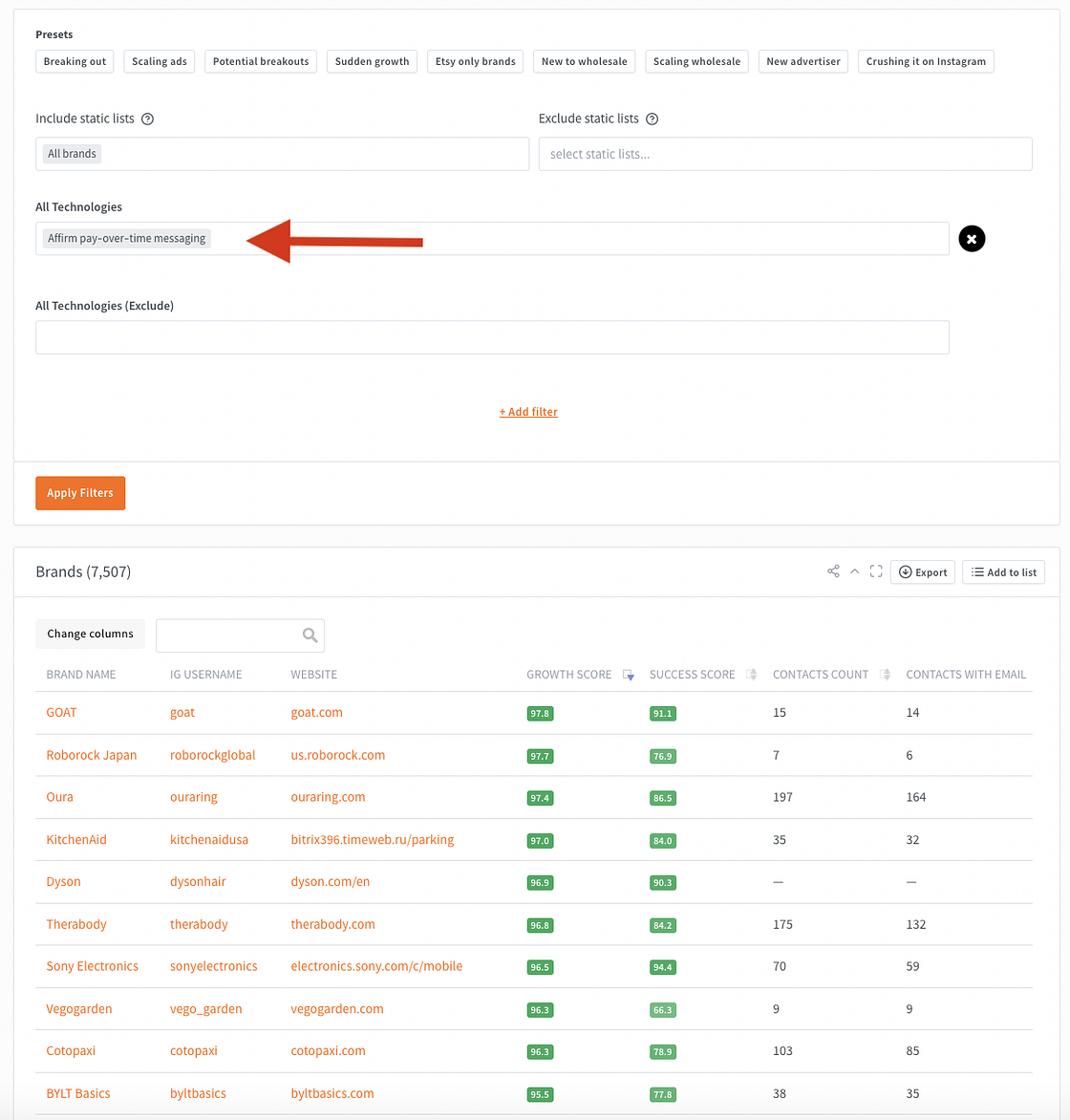
Task: Click the kitchenaidusa Instagram username
Action: (x=209, y=840)
